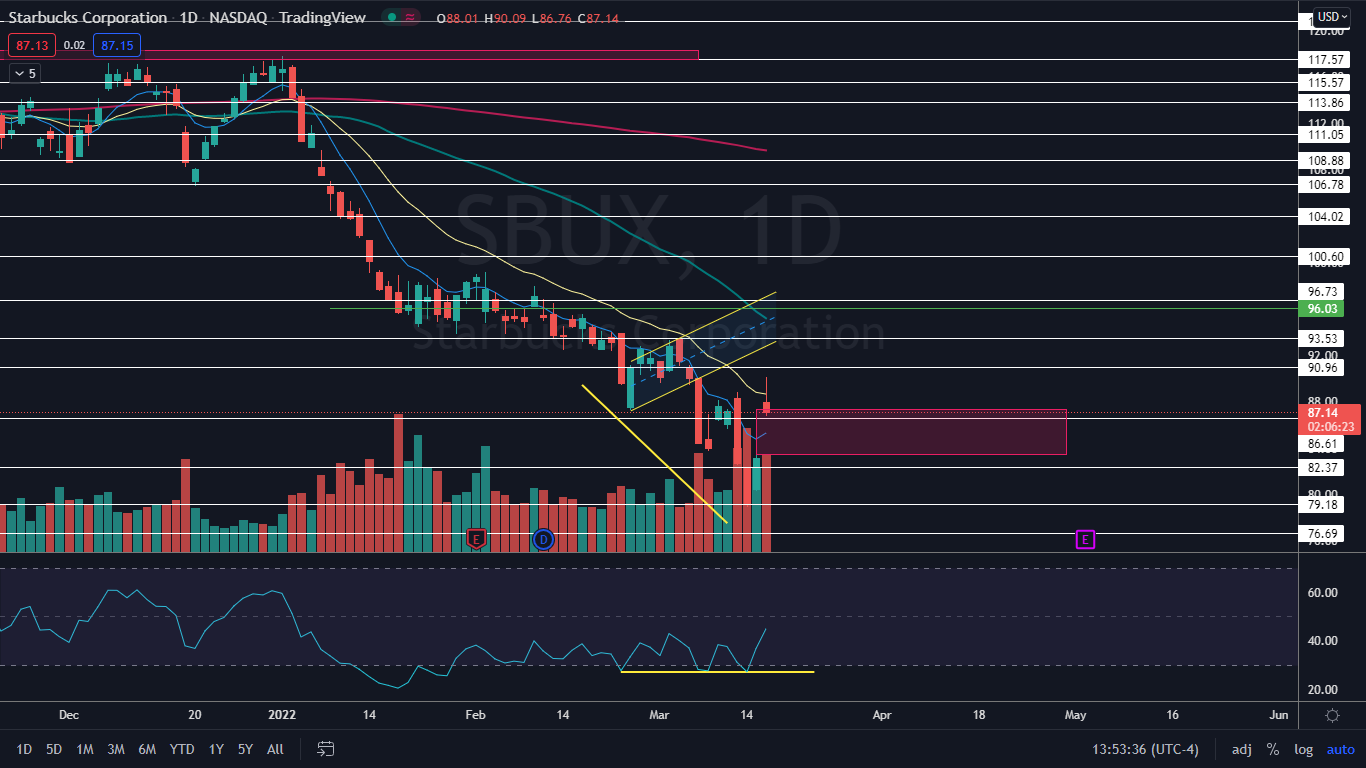Select the All date range
This screenshot has width=1366, height=768.
(x=276, y=749)
